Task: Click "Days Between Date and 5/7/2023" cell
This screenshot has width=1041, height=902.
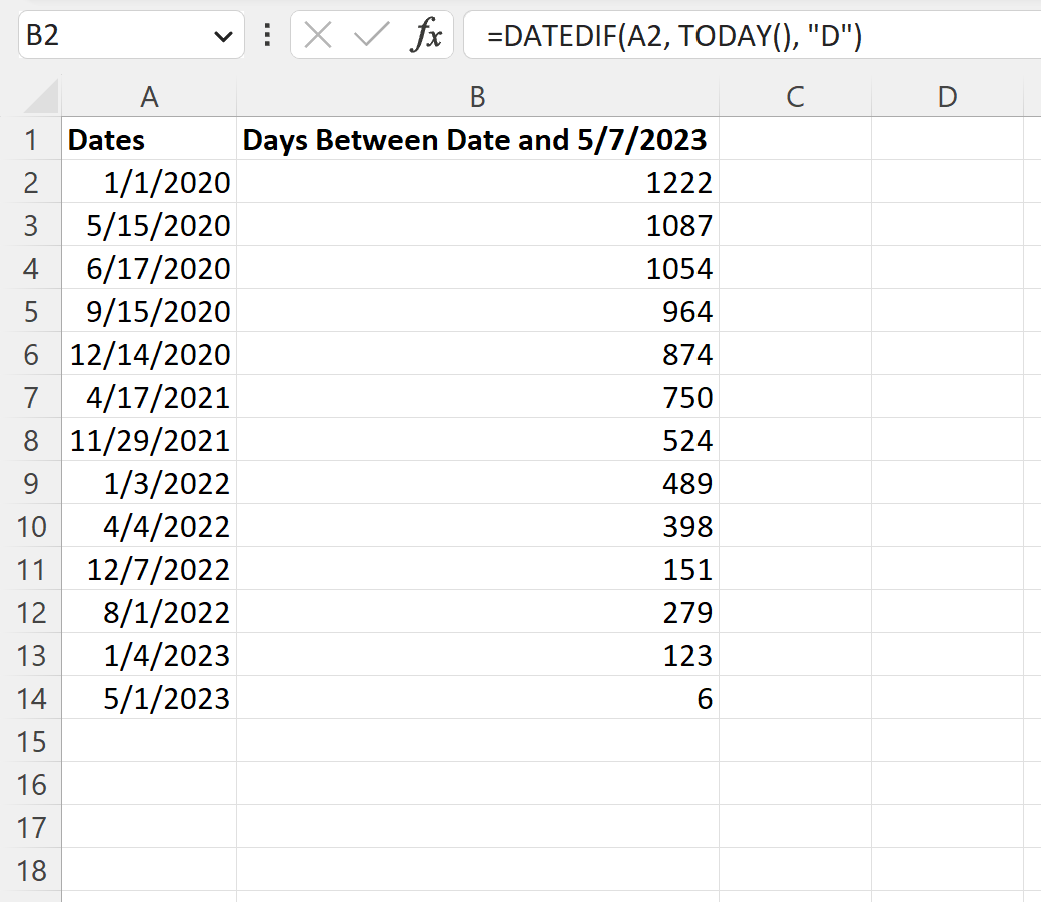Action: [x=478, y=139]
